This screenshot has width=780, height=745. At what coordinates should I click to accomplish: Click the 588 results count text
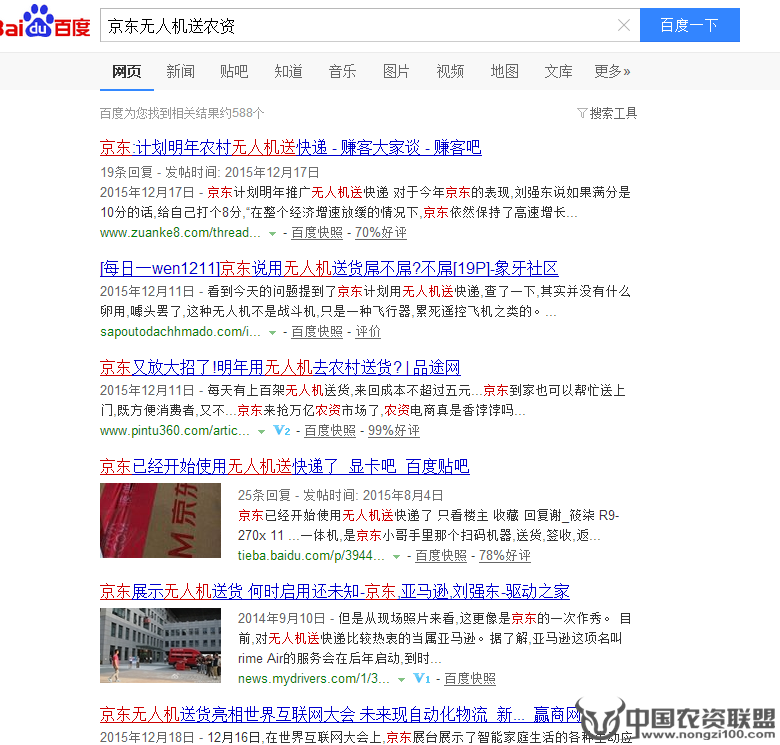(x=182, y=113)
